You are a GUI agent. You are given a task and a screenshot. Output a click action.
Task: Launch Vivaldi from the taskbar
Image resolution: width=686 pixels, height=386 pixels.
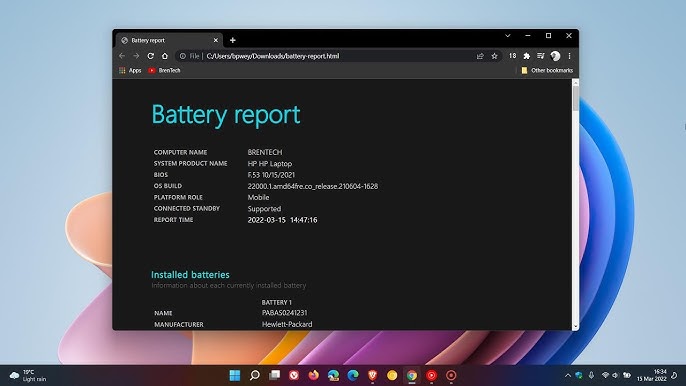point(294,375)
